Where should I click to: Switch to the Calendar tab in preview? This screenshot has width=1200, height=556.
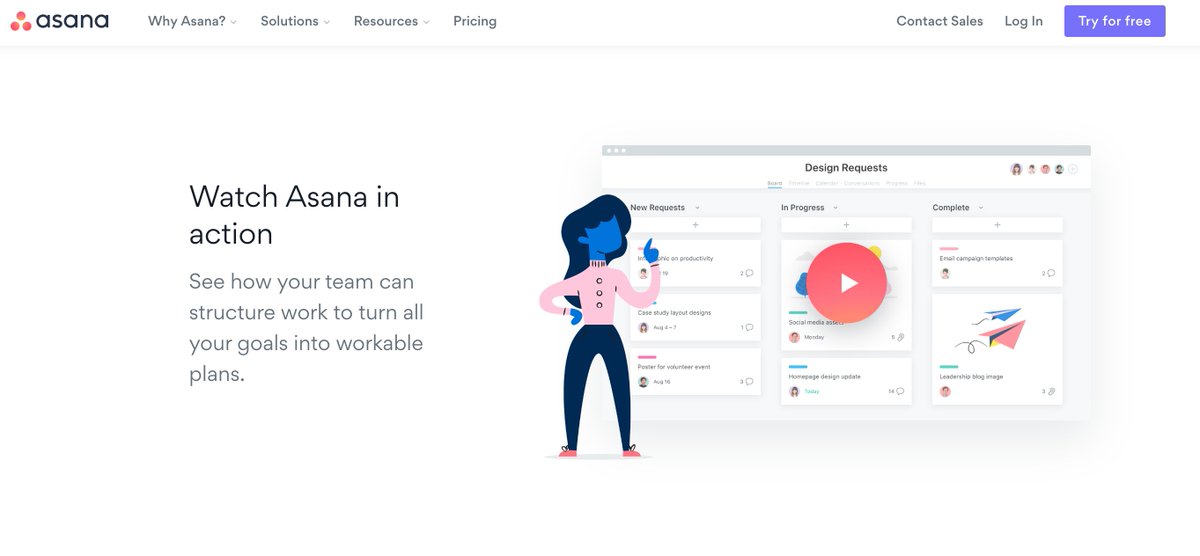click(827, 184)
